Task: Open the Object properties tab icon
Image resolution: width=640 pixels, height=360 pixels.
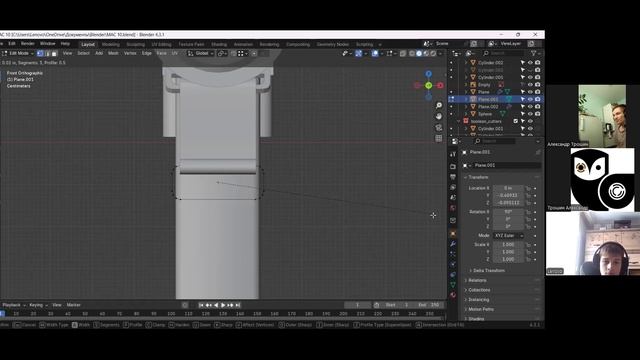Action: tap(453, 234)
